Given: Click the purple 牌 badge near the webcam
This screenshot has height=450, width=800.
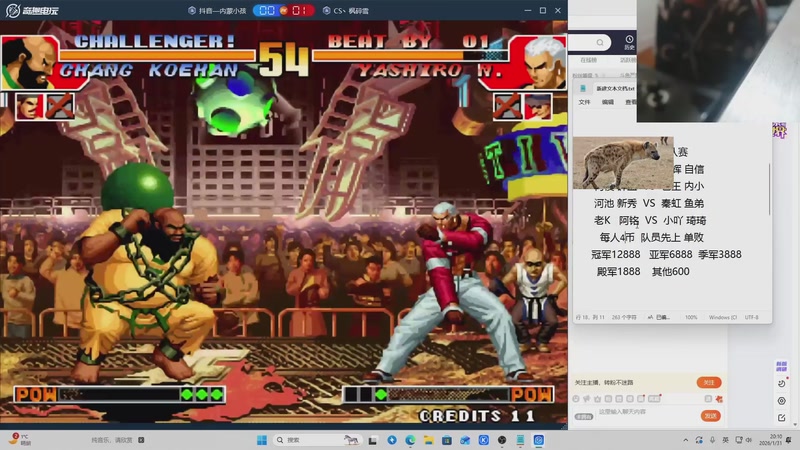Looking at the screenshot, I should click(779, 130).
